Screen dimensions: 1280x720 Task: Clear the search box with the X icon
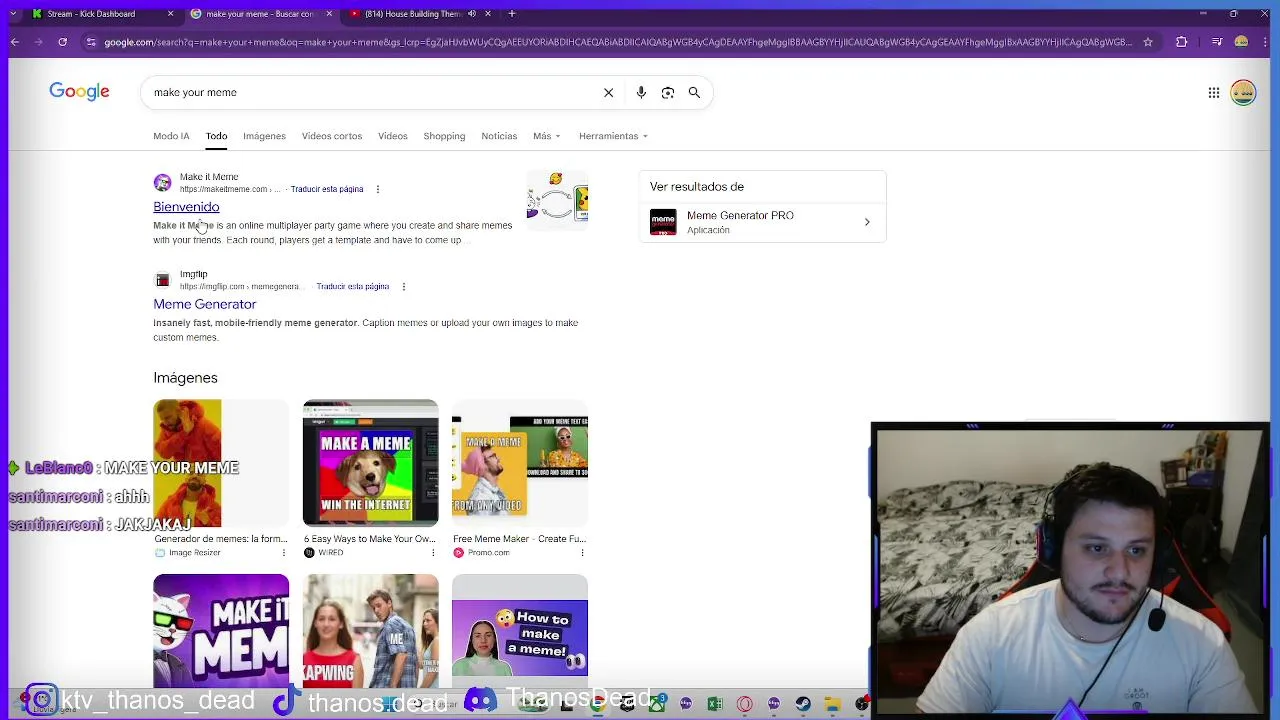coord(608,92)
